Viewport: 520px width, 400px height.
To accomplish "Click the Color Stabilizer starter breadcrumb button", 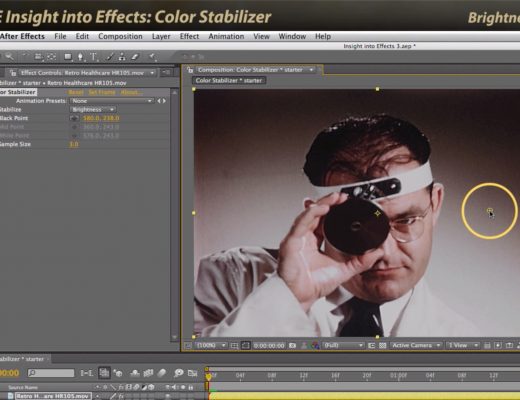I will click(x=229, y=80).
